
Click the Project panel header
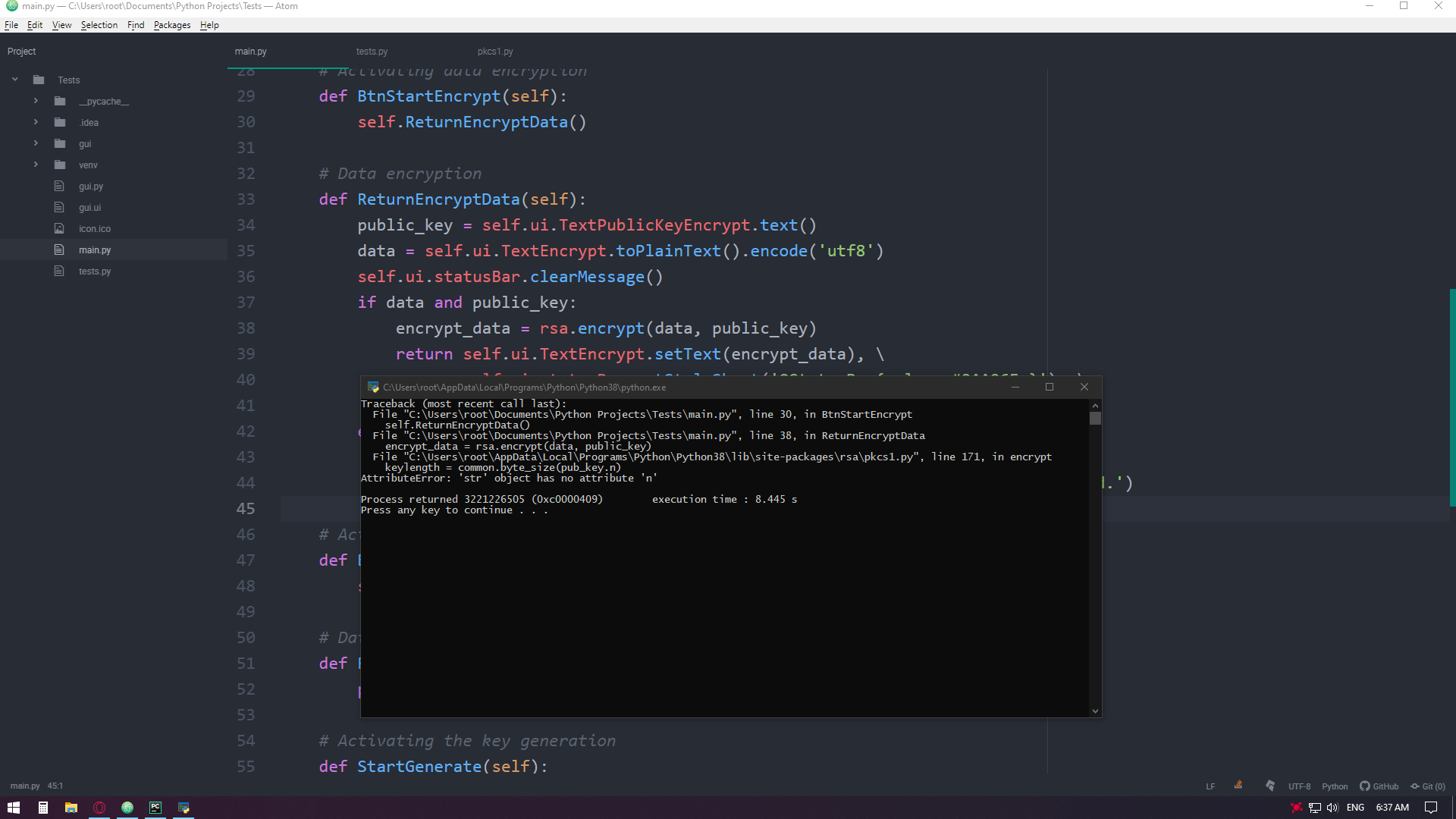pos(22,52)
